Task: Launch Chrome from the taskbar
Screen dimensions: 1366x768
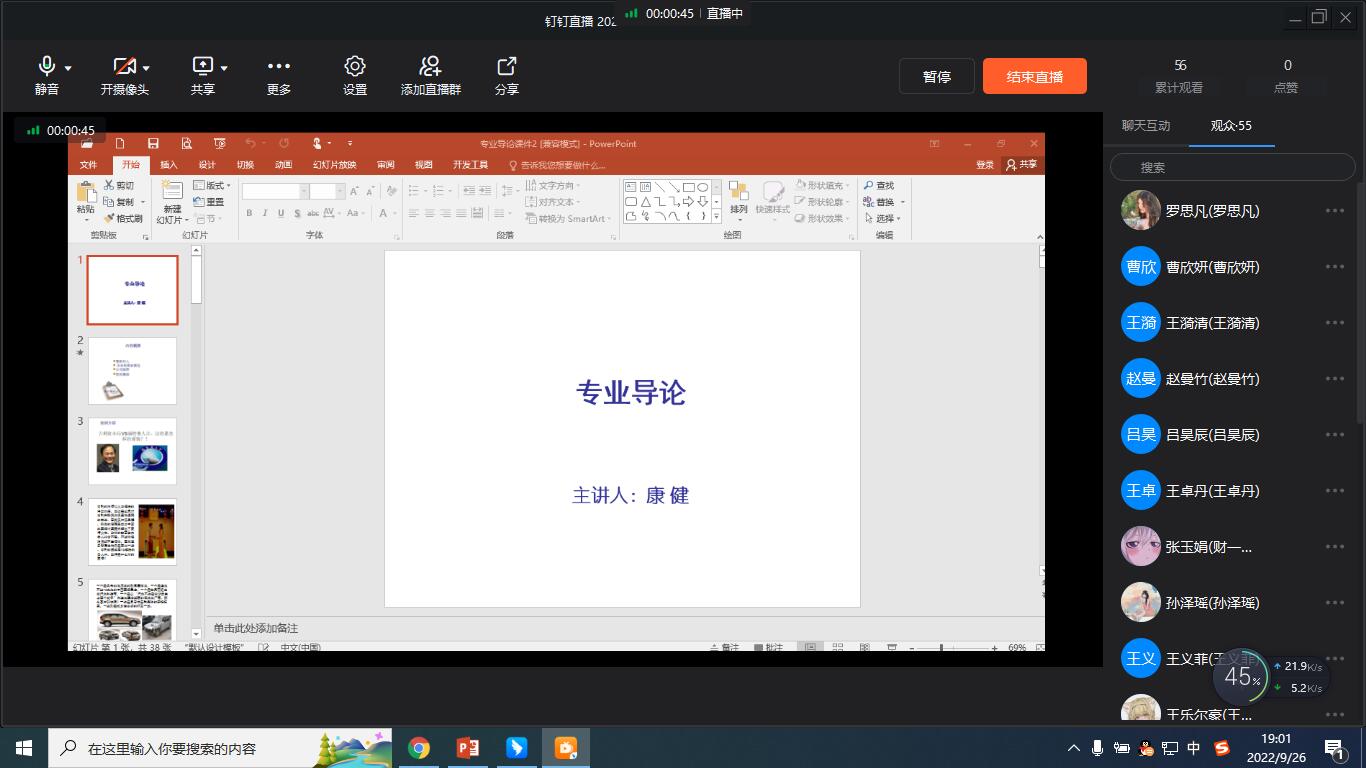Action: point(419,748)
